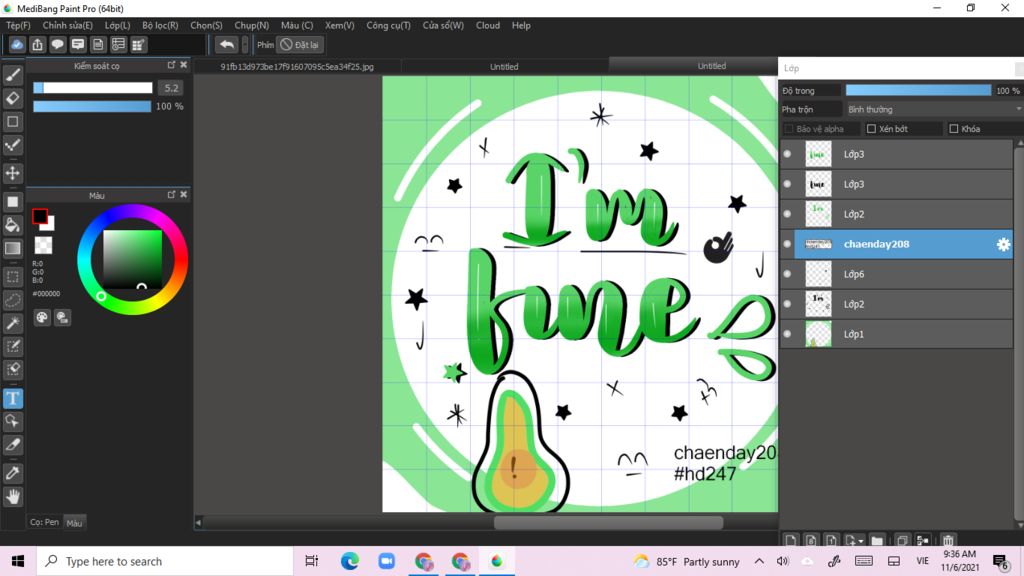1024x576 pixels.
Task: Click the black foreground color swatch
Action: [39, 216]
